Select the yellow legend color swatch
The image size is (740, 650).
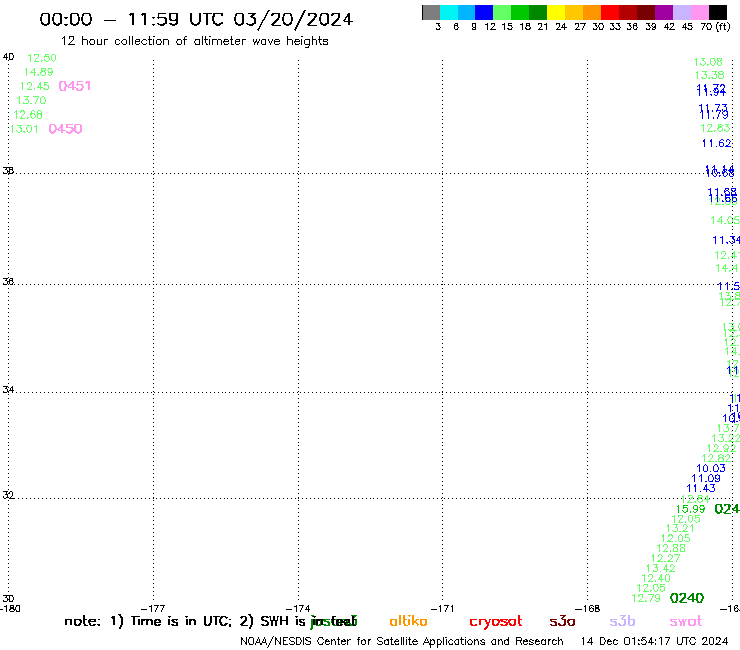point(556,12)
